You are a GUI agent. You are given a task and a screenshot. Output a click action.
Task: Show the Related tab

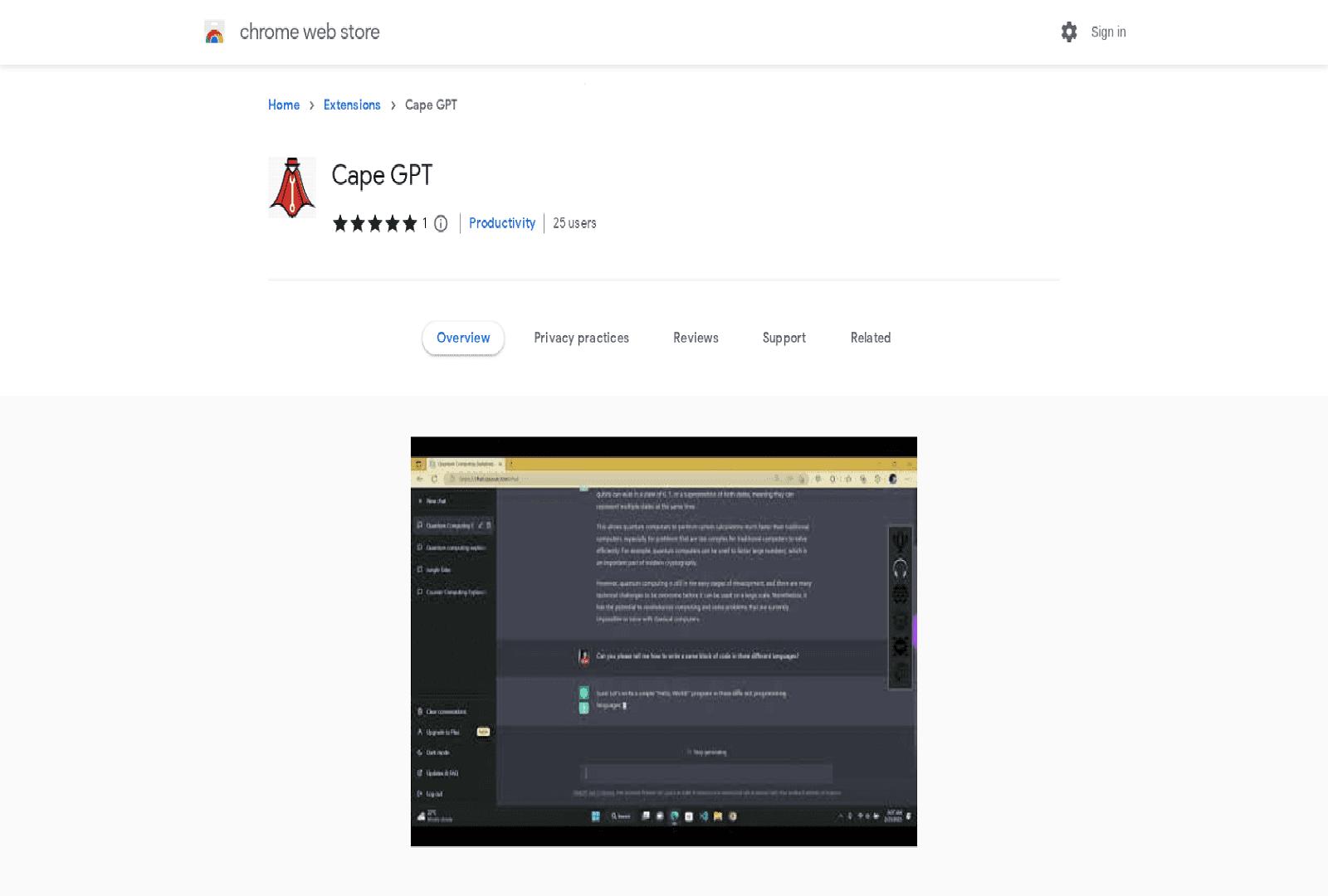pyautogui.click(x=870, y=338)
